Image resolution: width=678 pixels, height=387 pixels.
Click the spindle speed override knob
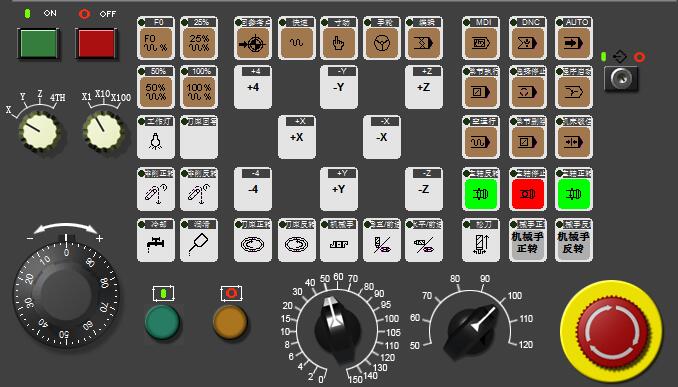pos(470,332)
